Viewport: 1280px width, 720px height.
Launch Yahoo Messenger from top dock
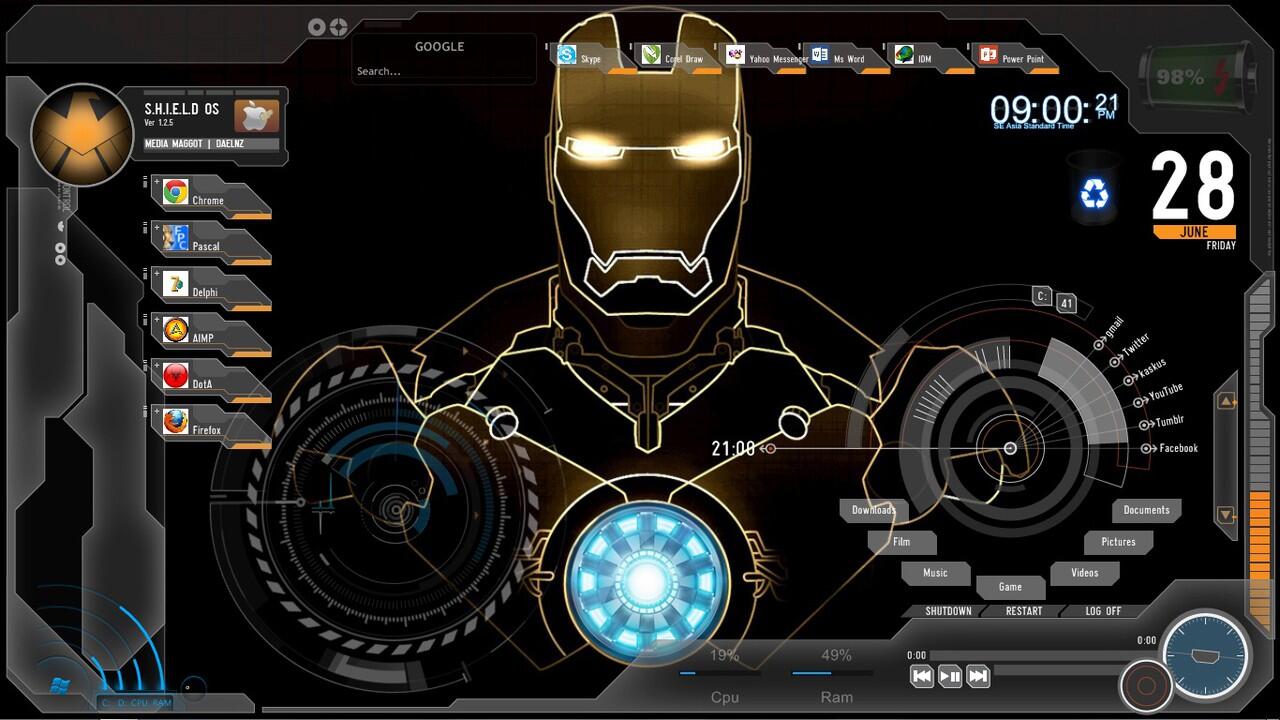coord(736,55)
